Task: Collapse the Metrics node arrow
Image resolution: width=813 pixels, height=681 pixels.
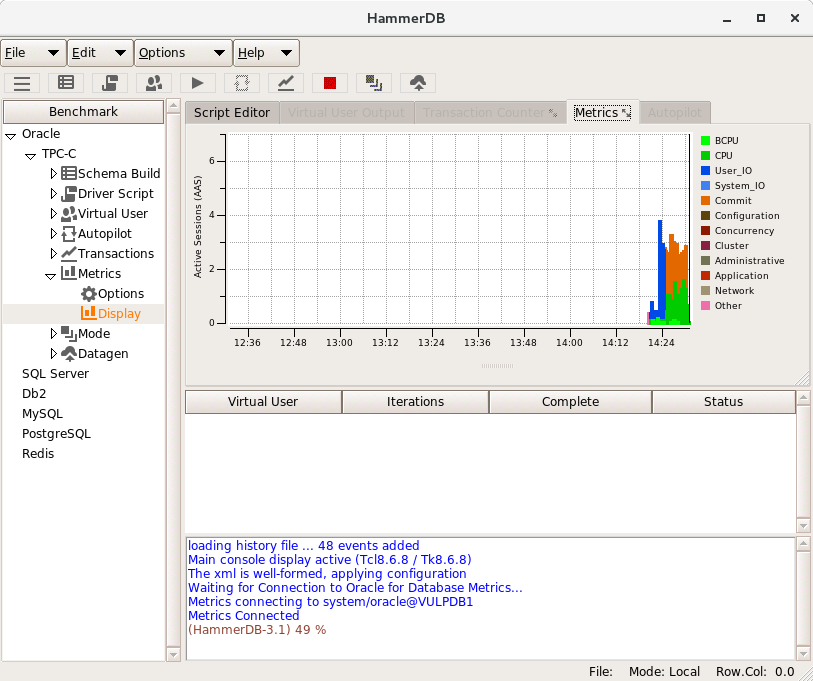Action: point(50,276)
